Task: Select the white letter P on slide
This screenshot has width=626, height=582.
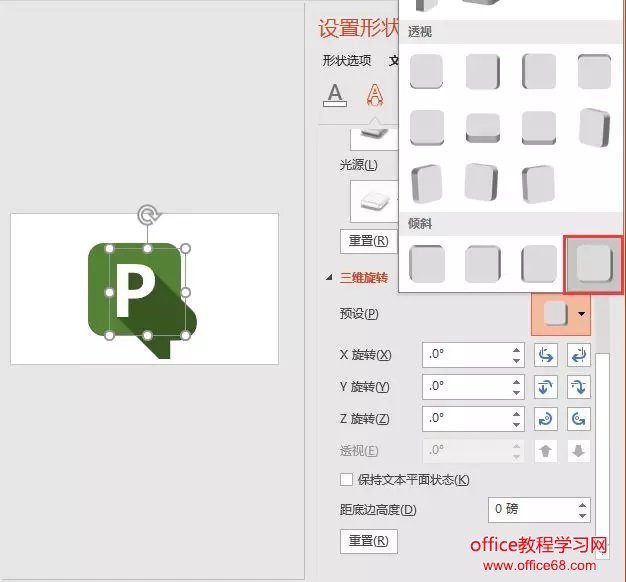Action: (x=134, y=289)
